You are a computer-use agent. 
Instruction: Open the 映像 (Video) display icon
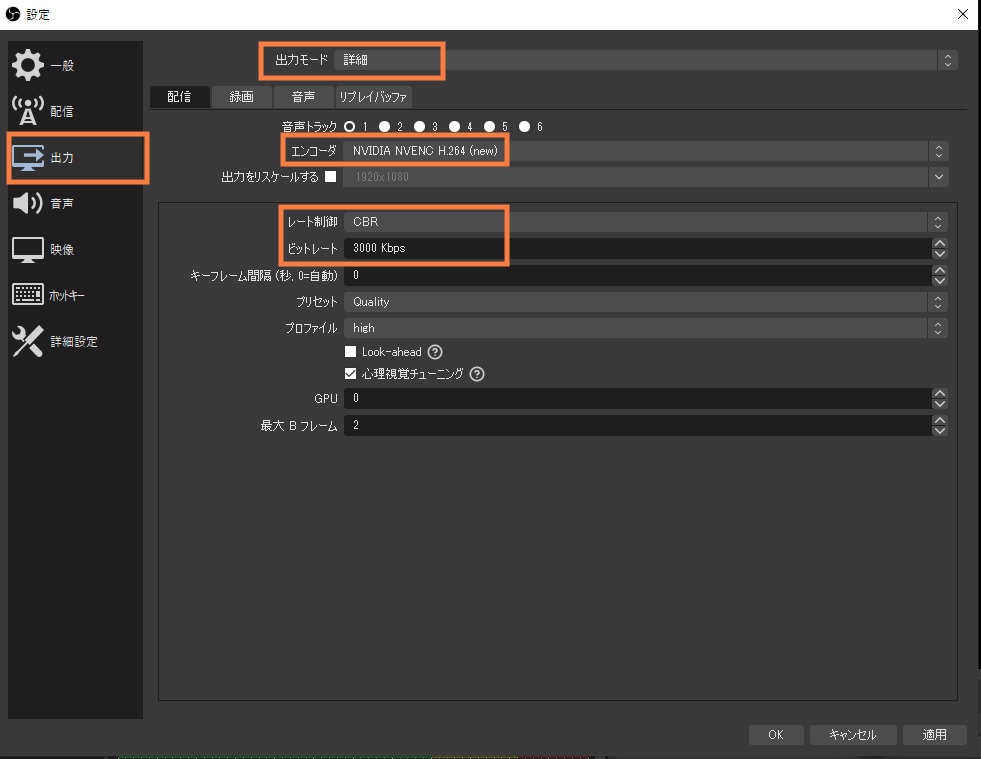[28, 250]
